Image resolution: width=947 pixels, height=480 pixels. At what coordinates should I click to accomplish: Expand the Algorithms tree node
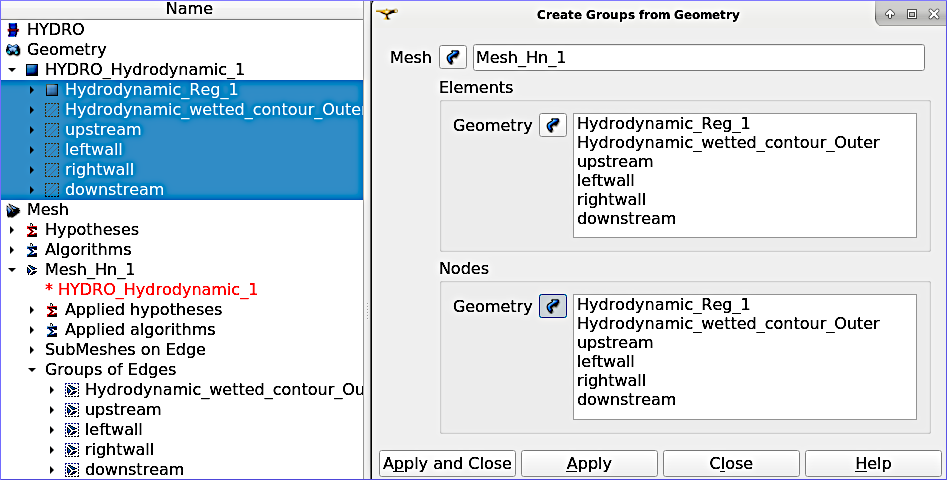point(12,250)
